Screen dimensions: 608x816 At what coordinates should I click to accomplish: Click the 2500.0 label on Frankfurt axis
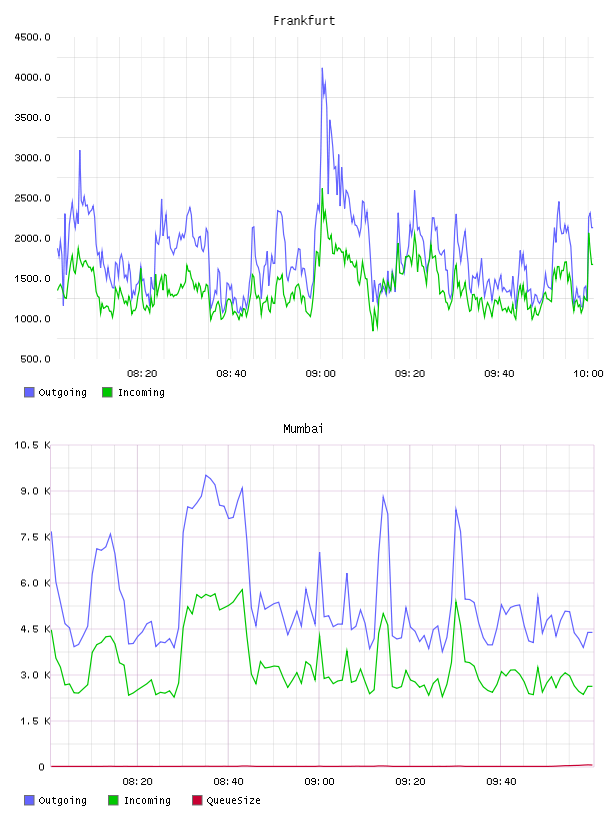point(32,198)
